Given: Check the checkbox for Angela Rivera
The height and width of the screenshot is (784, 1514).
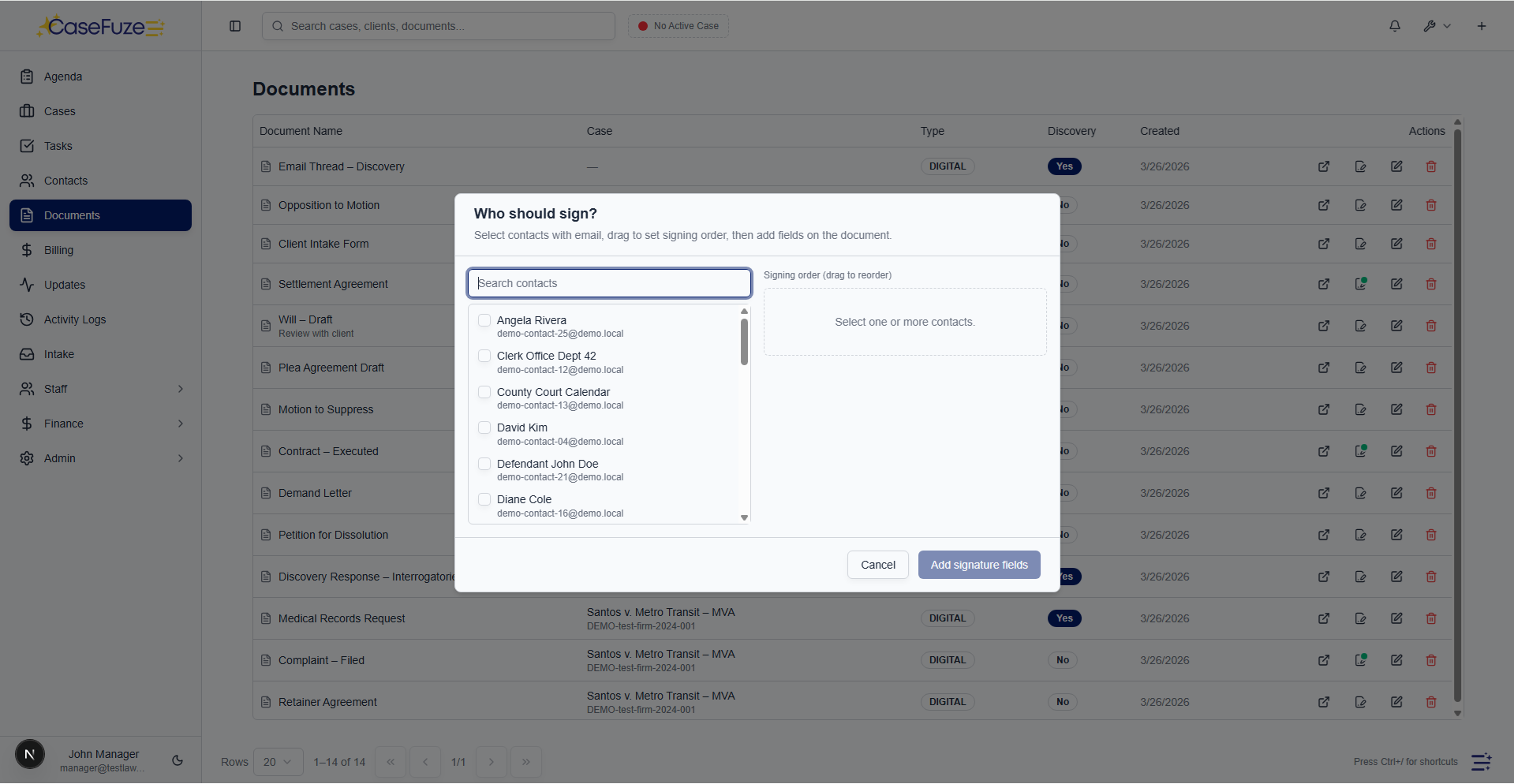Looking at the screenshot, I should point(484,320).
